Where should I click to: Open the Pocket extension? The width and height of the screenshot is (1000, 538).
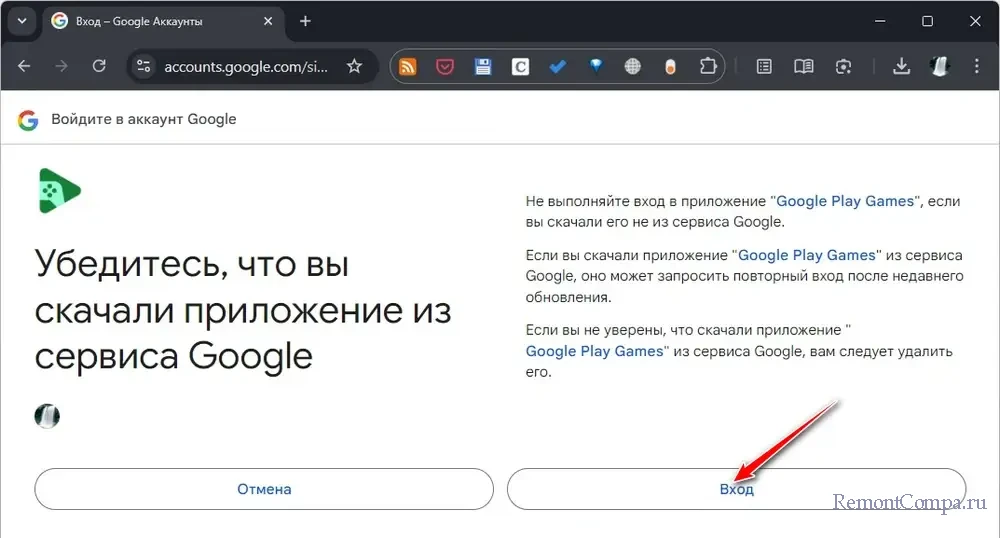pos(445,67)
